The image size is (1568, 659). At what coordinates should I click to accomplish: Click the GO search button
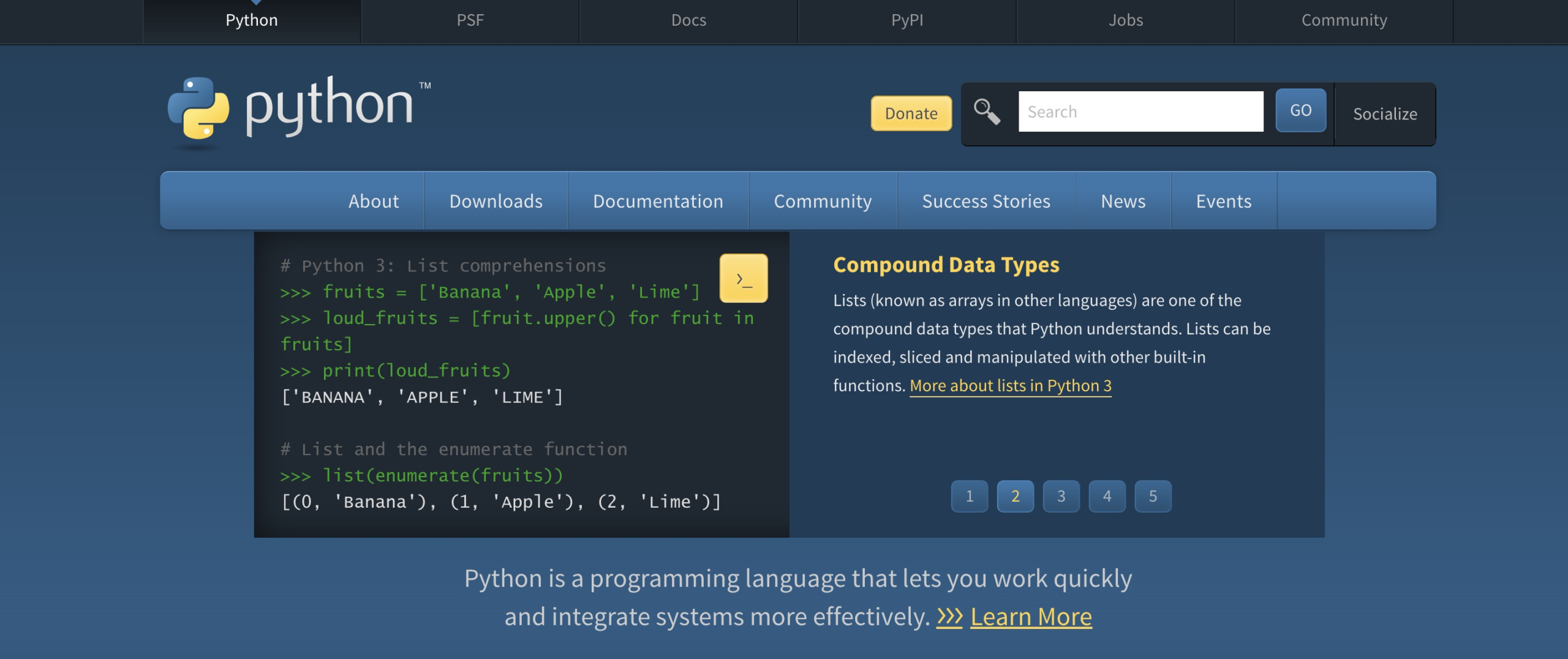(1301, 110)
